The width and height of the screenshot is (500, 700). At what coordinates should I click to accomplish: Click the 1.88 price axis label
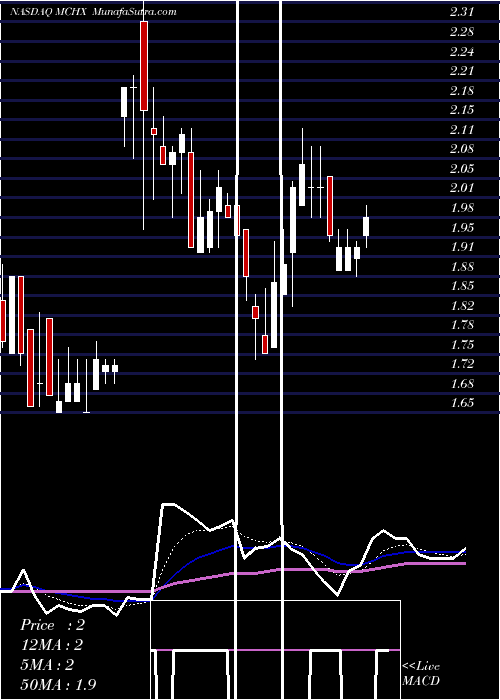[462, 266]
